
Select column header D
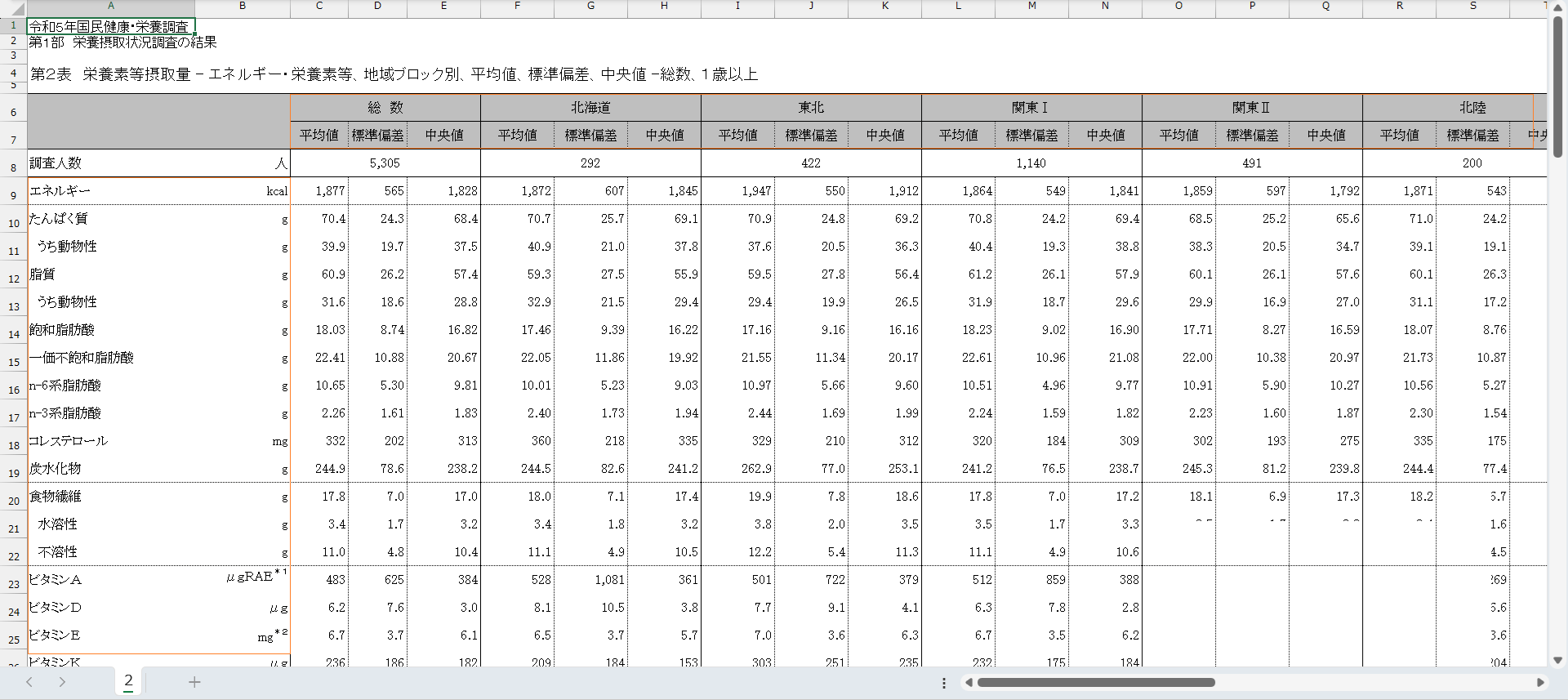click(377, 7)
